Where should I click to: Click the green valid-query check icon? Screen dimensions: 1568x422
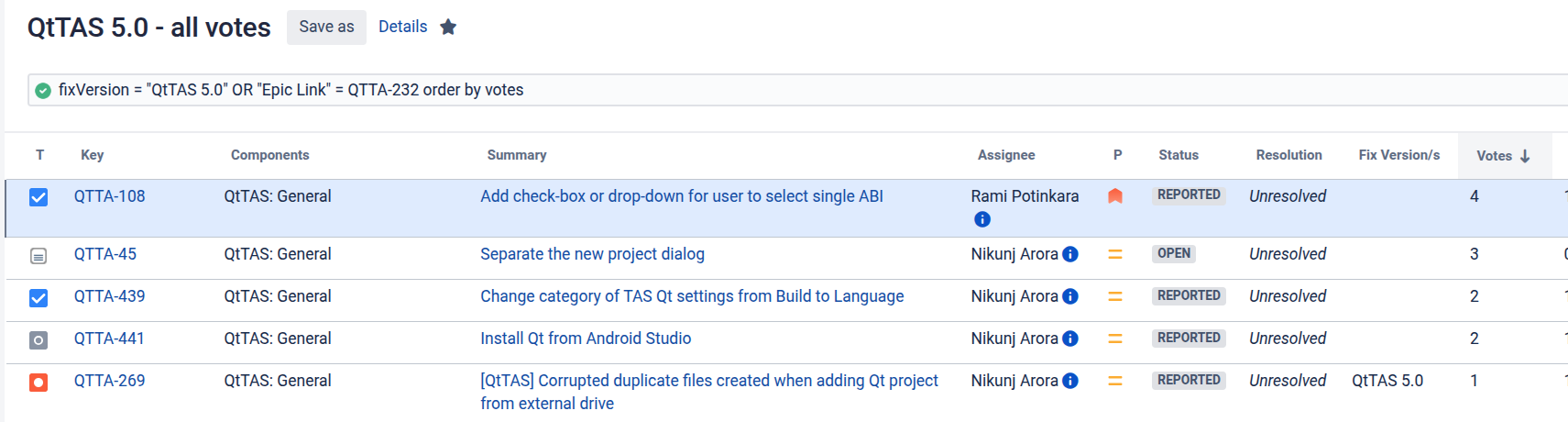coord(42,90)
